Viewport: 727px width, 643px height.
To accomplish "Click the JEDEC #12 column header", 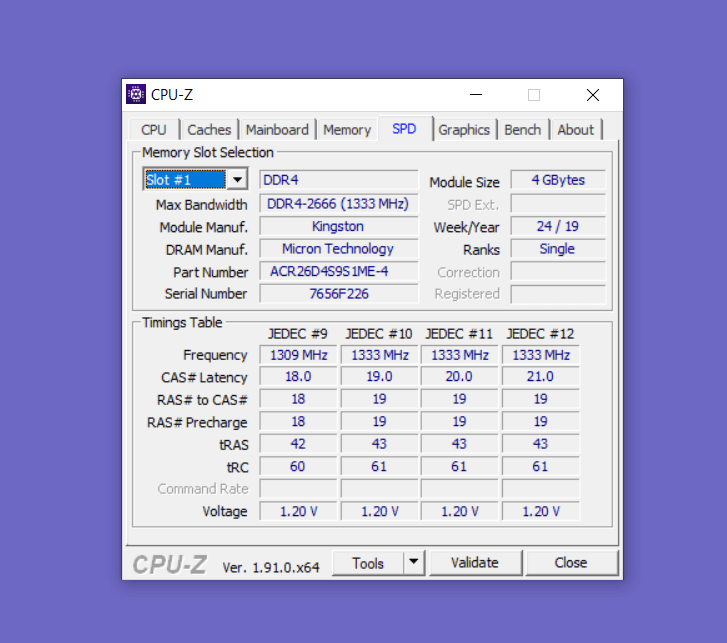I will tap(540, 334).
